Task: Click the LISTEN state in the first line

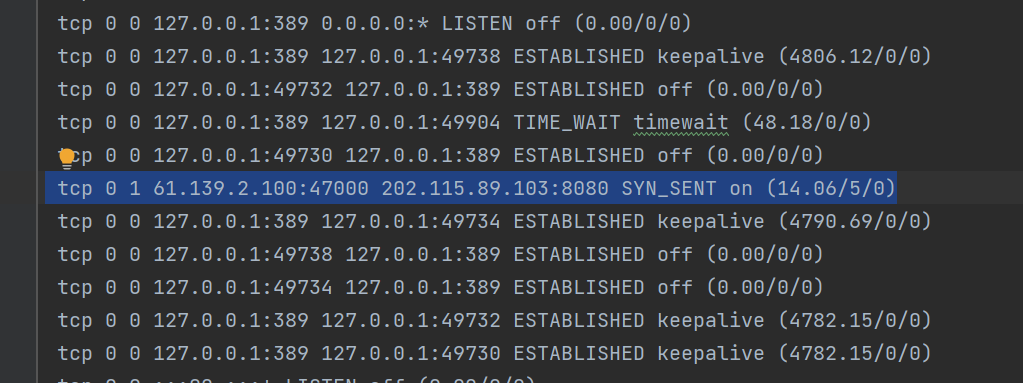Action: tap(477, 23)
